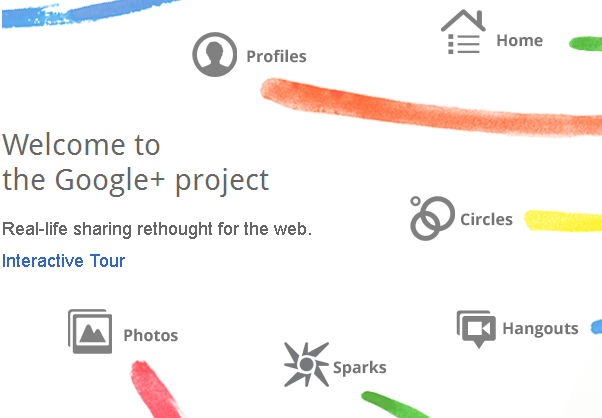Select the Profiles text label

tap(276, 56)
